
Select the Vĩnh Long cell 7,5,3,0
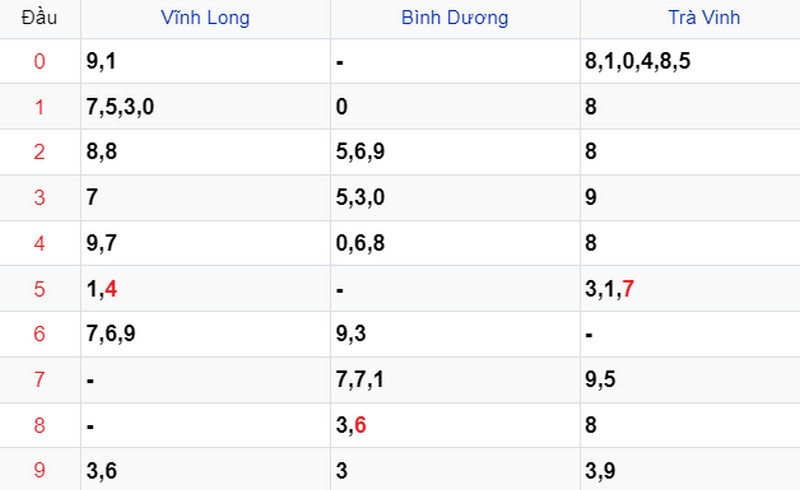120,107
